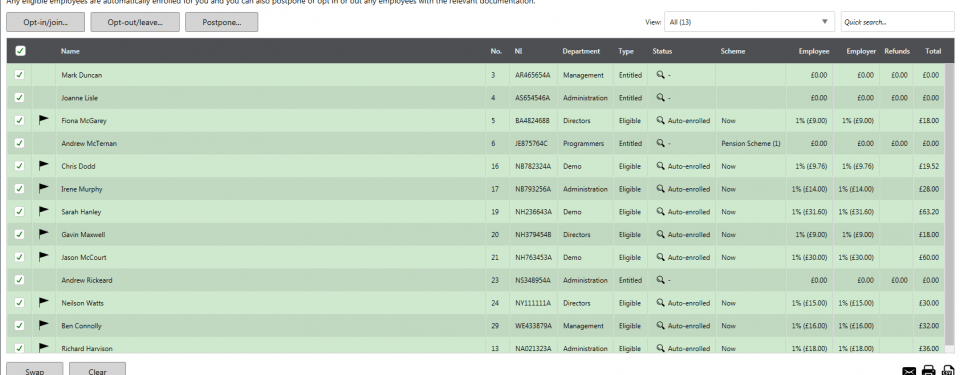The height and width of the screenshot is (375, 960).
Task: Open status magnifier for Fiona McGarey
Action: (661, 121)
